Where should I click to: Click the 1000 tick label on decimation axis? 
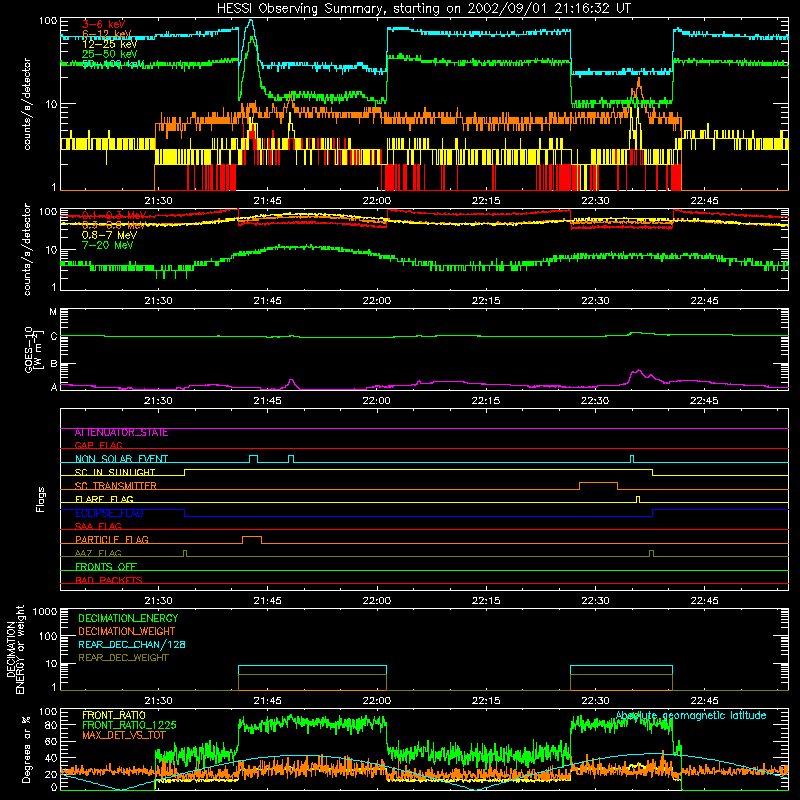(x=45, y=611)
